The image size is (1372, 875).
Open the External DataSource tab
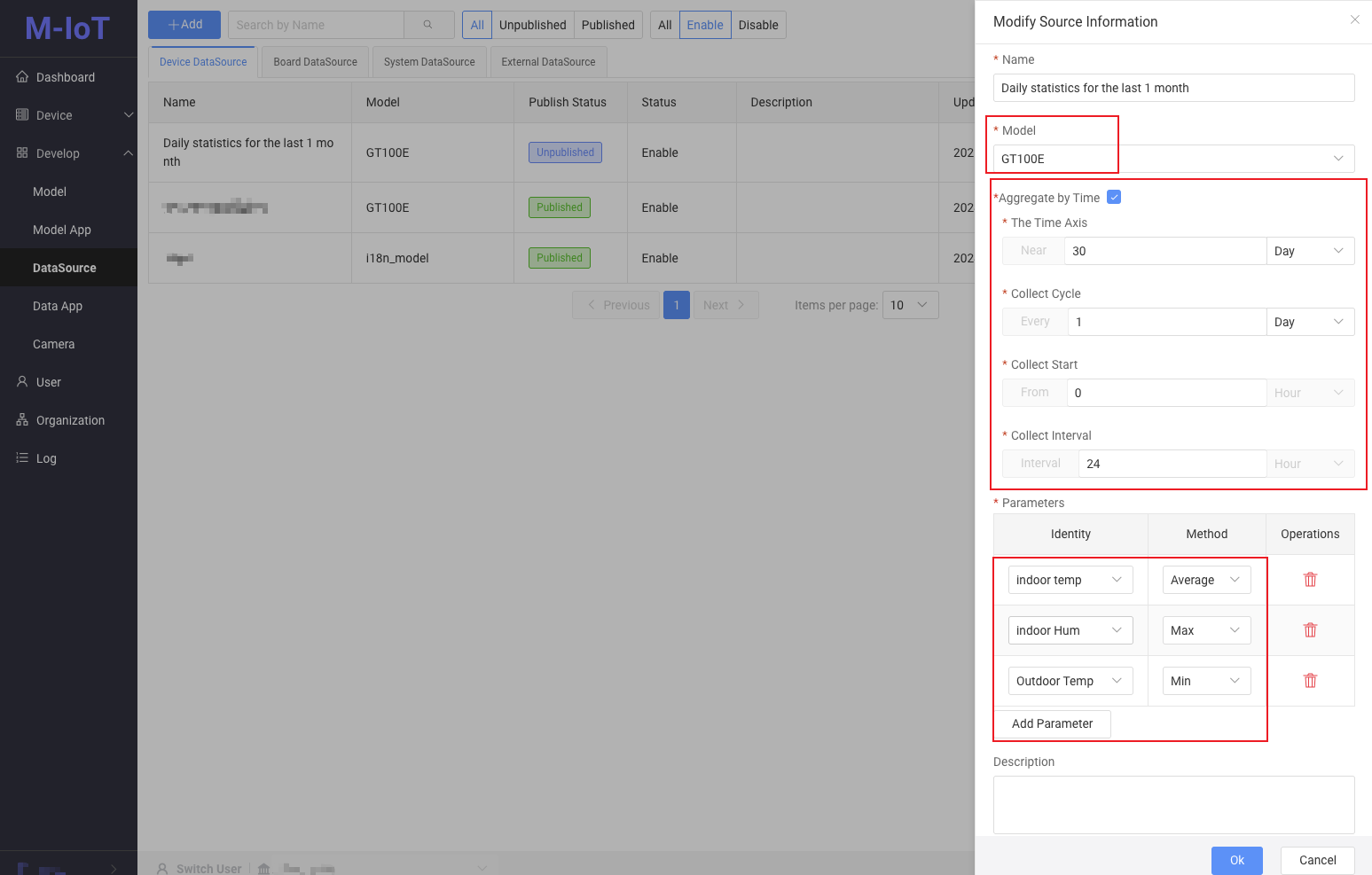(548, 61)
